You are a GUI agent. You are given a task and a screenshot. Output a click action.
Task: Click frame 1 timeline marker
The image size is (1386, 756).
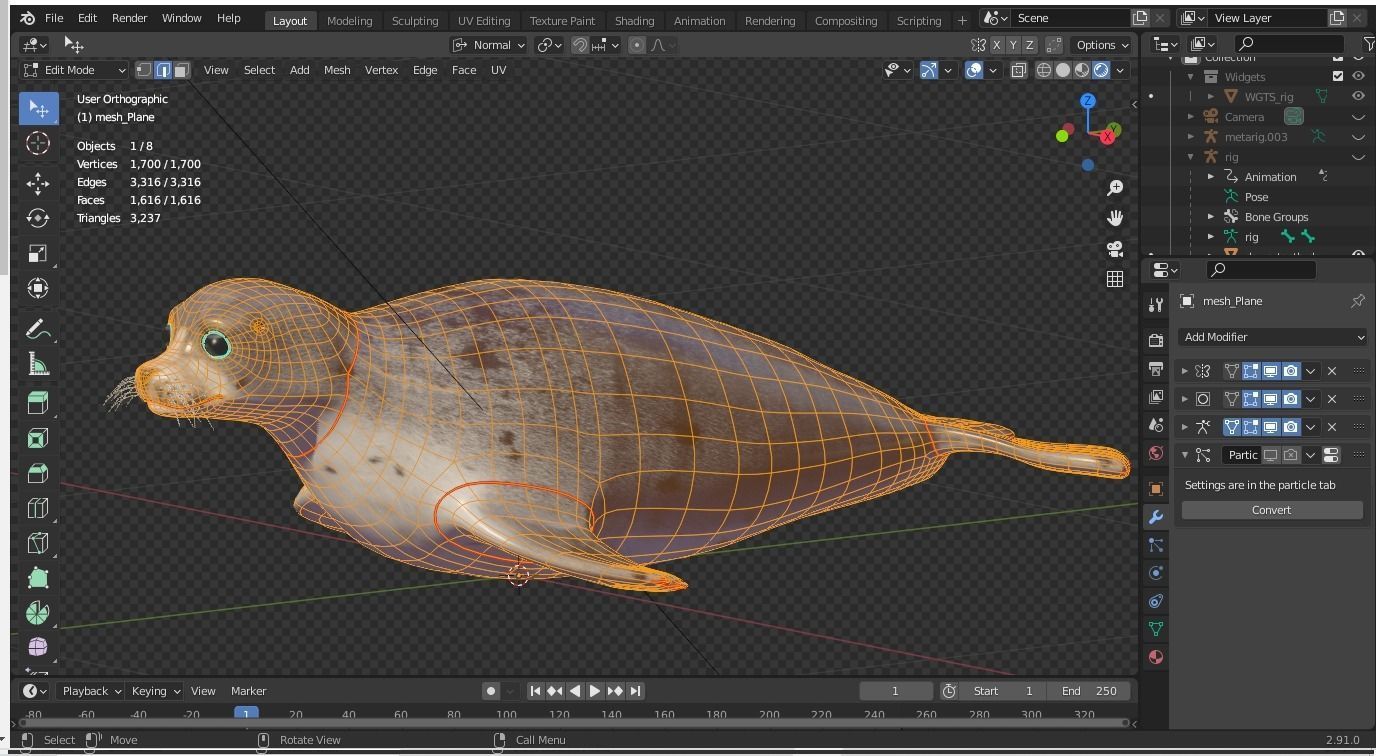[246, 714]
